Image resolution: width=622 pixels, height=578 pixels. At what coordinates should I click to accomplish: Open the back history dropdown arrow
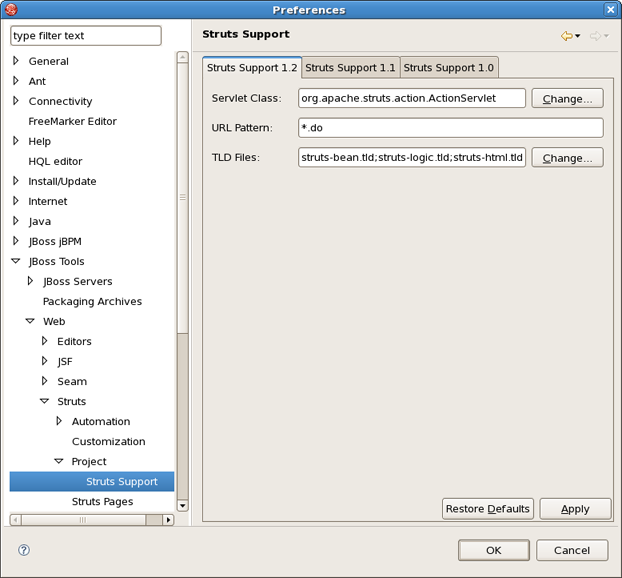pos(578,37)
